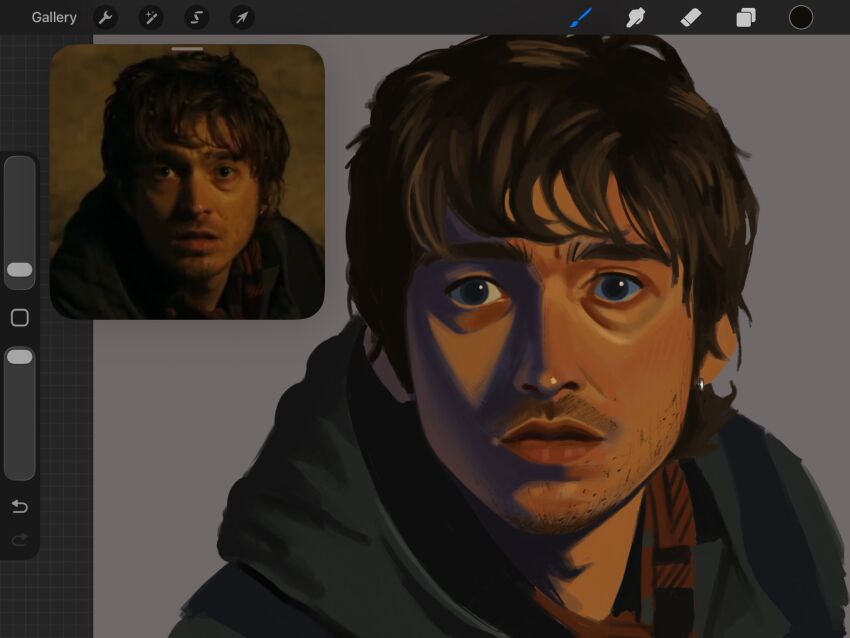Open the Adjustments magic wand menu

point(151,17)
